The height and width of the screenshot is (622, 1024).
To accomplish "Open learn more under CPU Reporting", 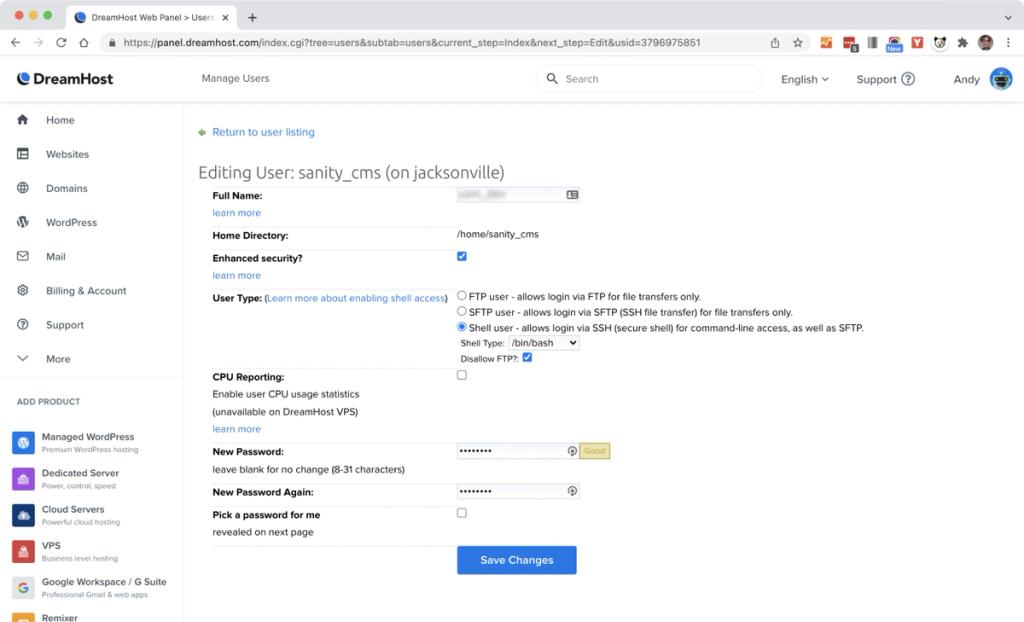I will point(236,429).
